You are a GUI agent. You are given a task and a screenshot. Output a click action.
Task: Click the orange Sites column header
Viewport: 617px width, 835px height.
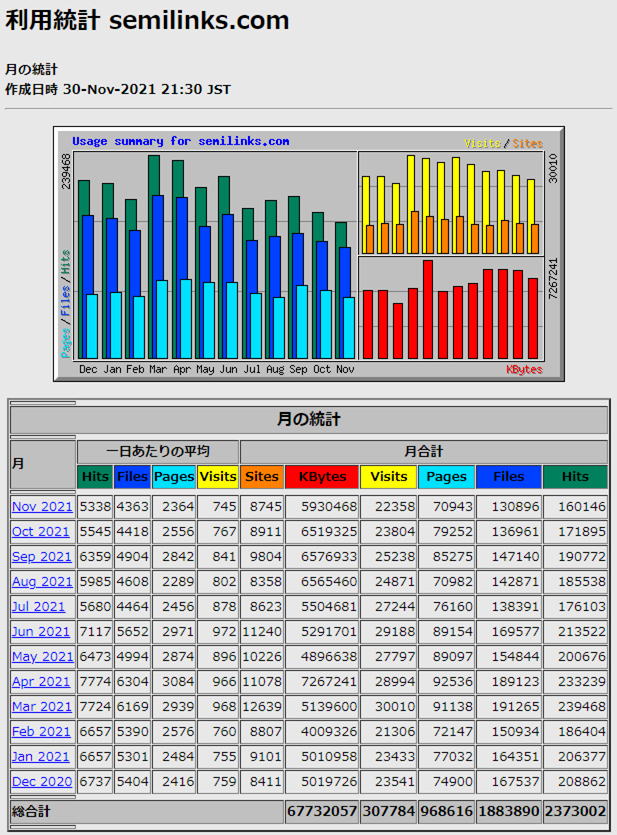262,477
